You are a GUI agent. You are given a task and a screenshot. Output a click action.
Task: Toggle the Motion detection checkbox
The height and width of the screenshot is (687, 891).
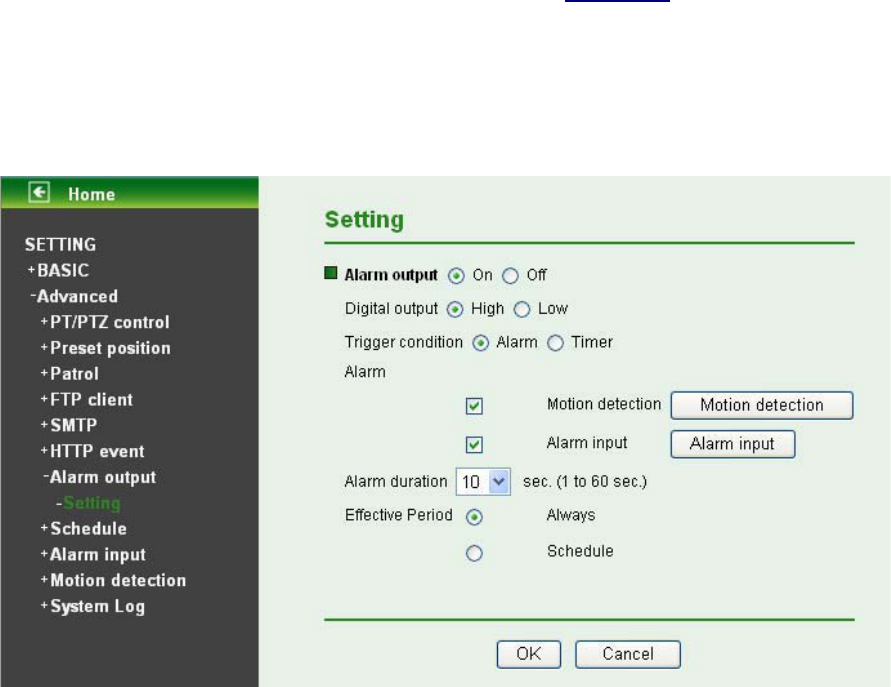pyautogui.click(x=474, y=406)
